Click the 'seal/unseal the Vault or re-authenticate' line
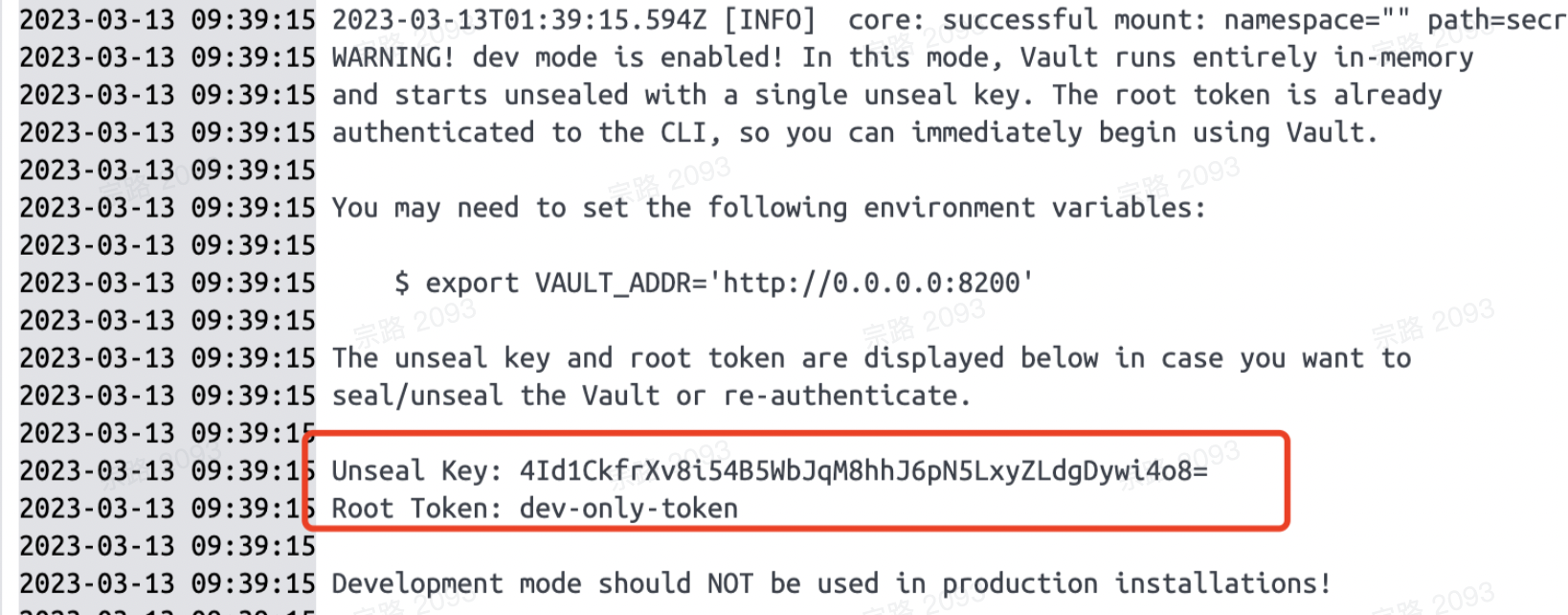Screen dimensions: 1568x615 point(651,396)
